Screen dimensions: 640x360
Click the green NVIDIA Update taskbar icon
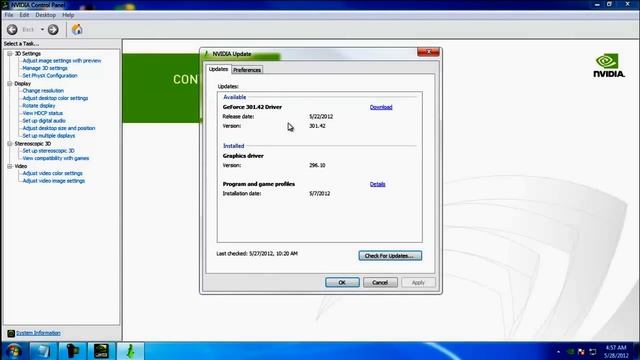click(x=130, y=351)
